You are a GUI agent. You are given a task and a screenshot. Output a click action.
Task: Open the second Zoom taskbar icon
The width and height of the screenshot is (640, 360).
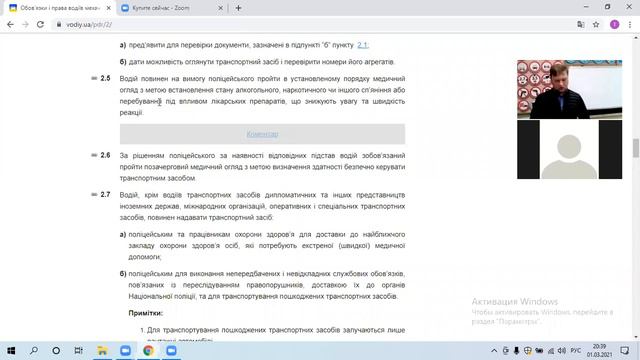coord(171,351)
